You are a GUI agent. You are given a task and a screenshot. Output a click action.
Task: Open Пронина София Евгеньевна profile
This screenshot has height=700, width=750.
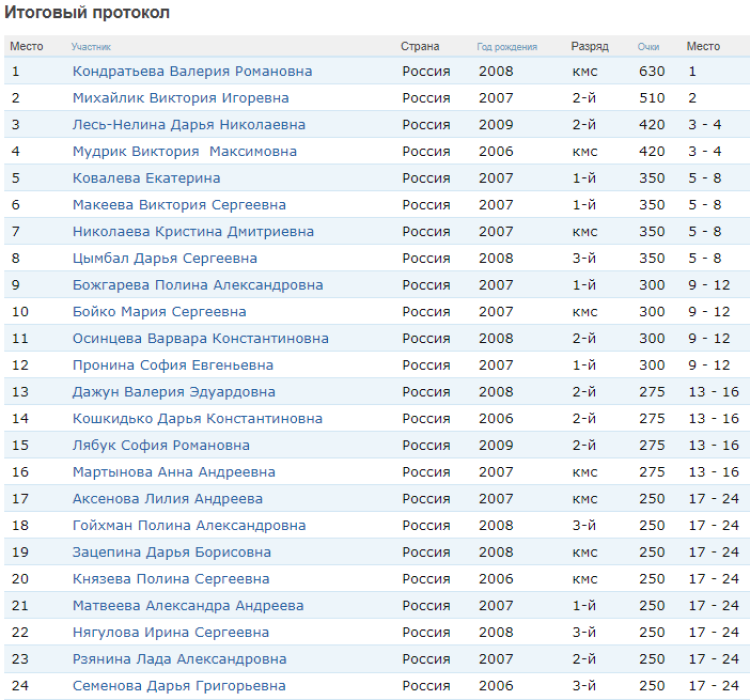tap(173, 365)
